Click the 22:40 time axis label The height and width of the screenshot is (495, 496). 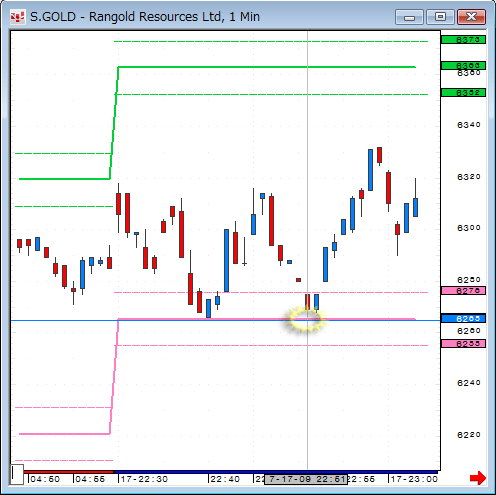coord(225,479)
